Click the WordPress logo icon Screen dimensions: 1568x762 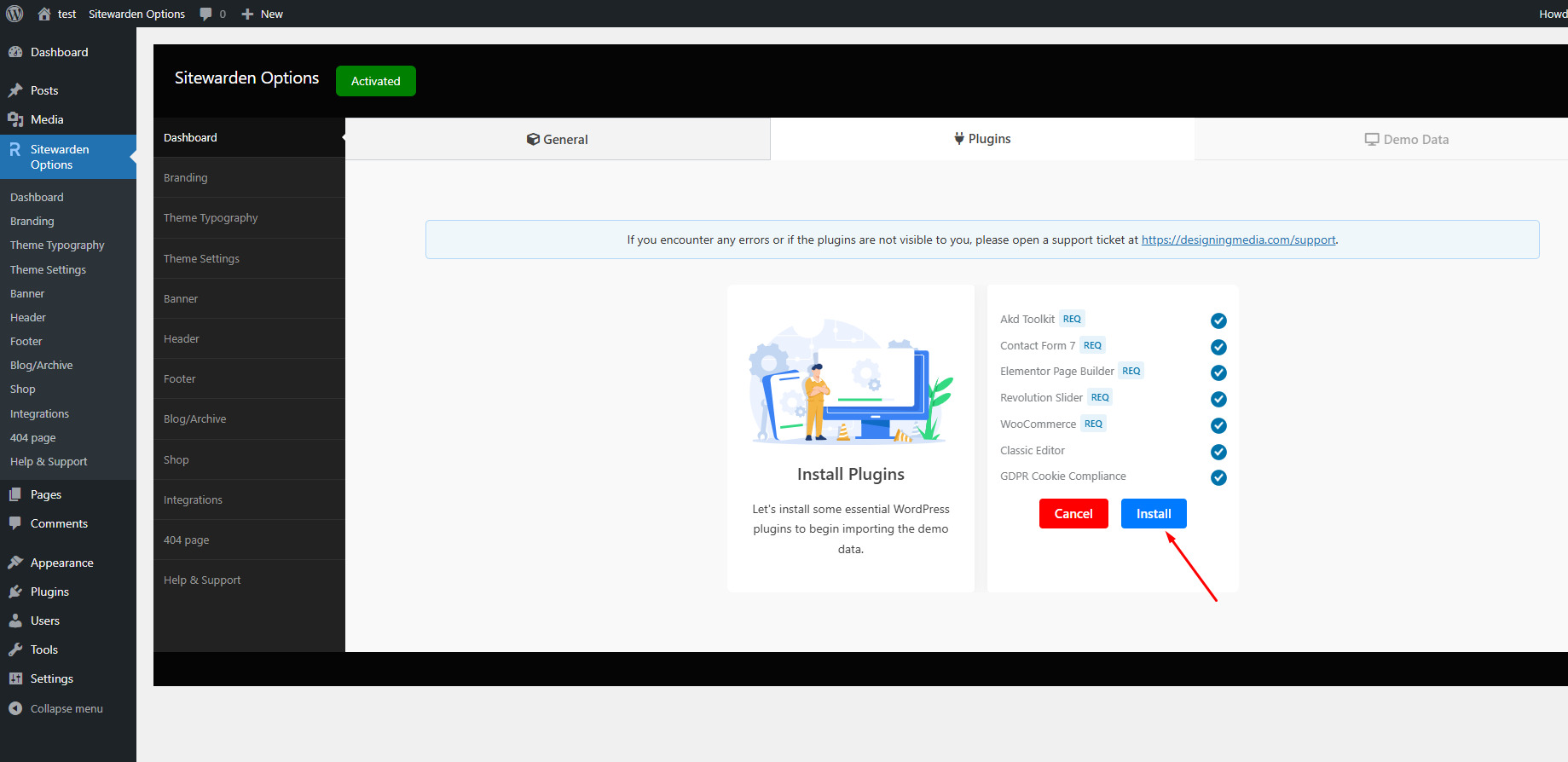(14, 14)
